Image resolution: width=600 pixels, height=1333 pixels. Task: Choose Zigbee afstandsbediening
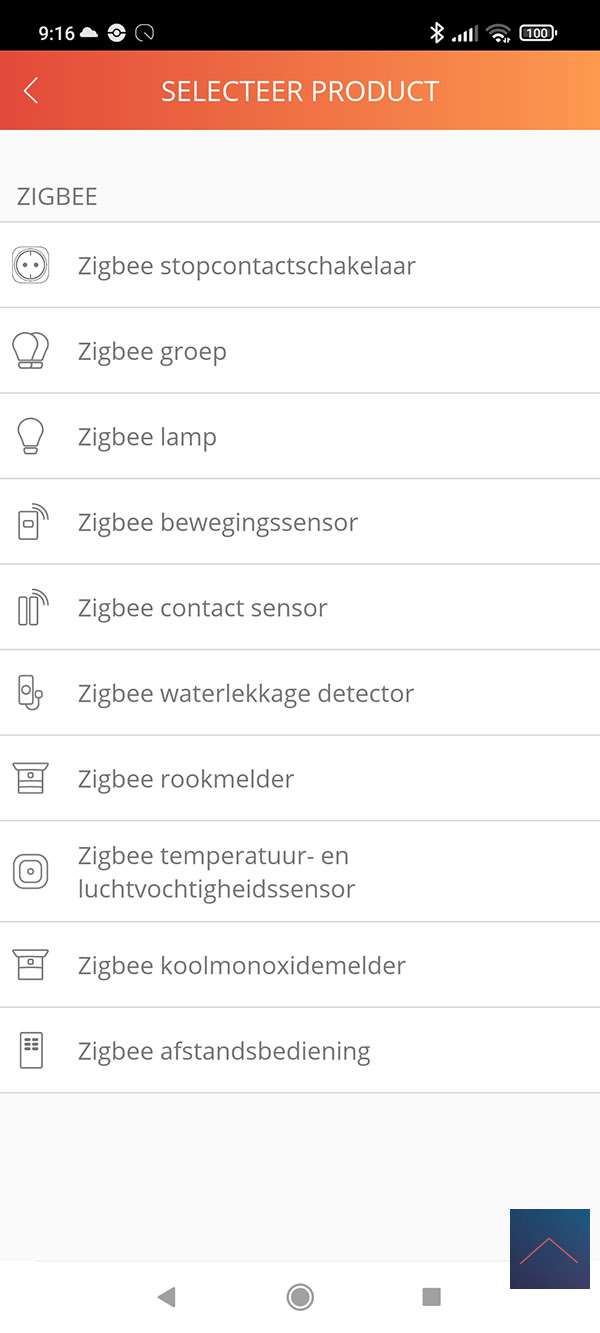pos(224,1051)
